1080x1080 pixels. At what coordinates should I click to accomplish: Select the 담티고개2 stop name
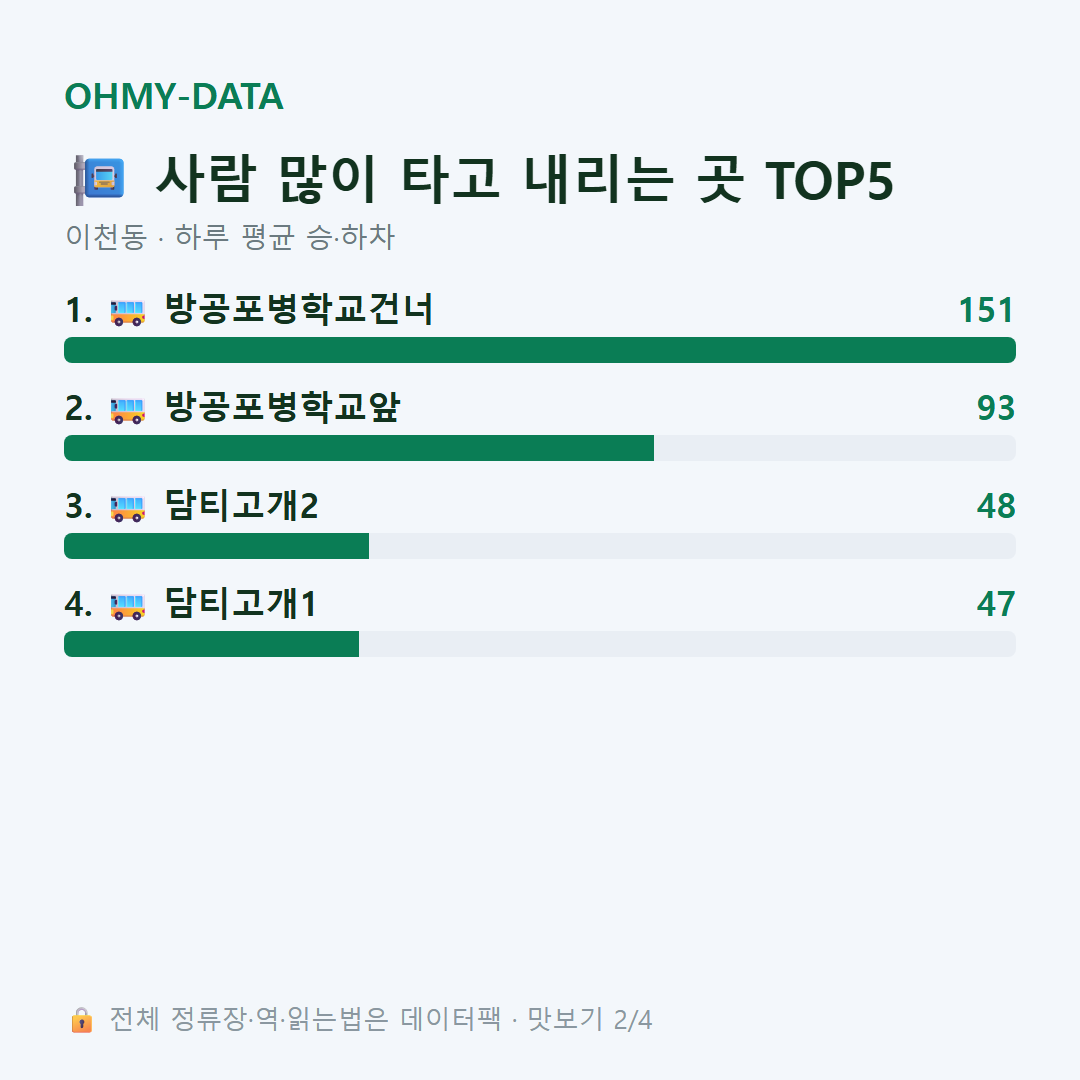241,506
